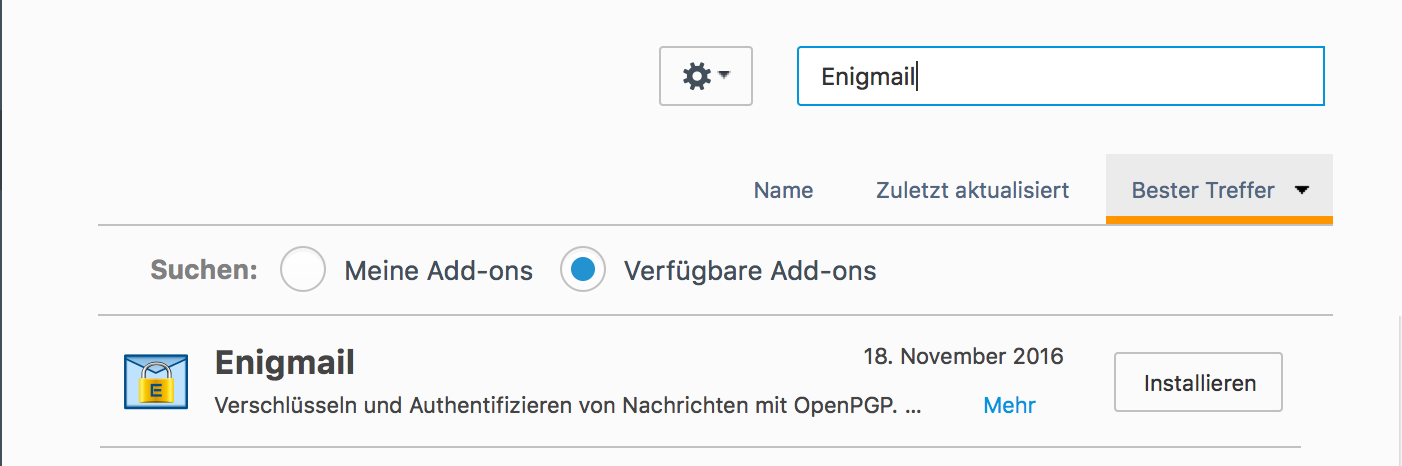The image size is (1402, 466).
Task: Click the Suchen: label
Action: point(204,270)
